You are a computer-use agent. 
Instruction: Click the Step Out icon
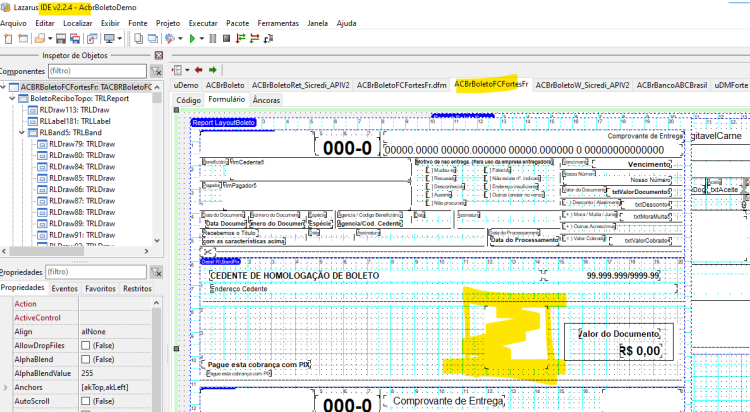point(268,39)
